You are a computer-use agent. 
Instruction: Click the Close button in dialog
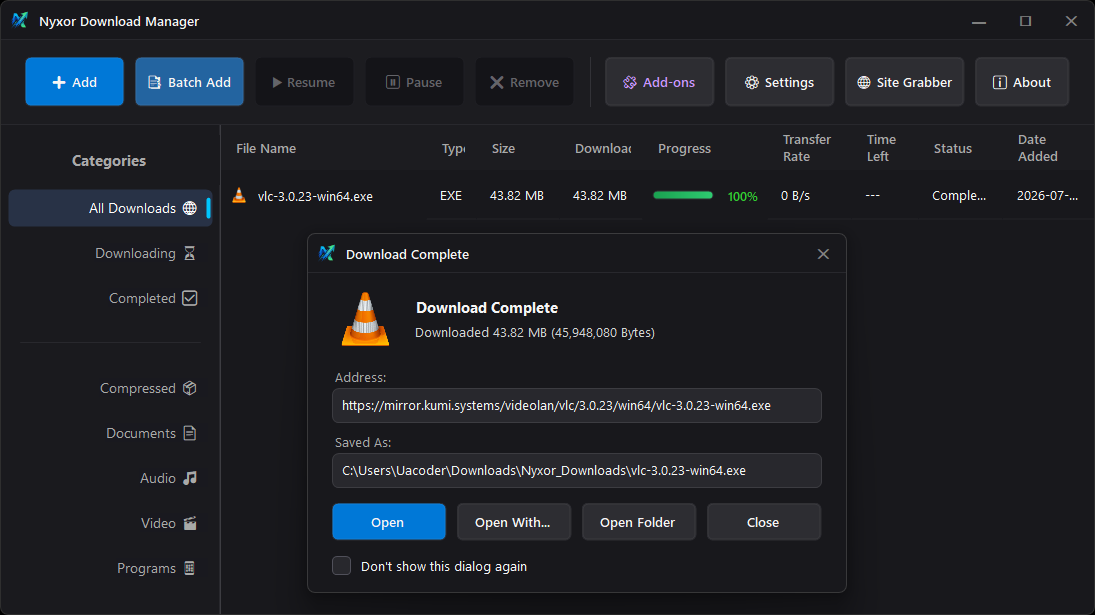[x=763, y=522]
